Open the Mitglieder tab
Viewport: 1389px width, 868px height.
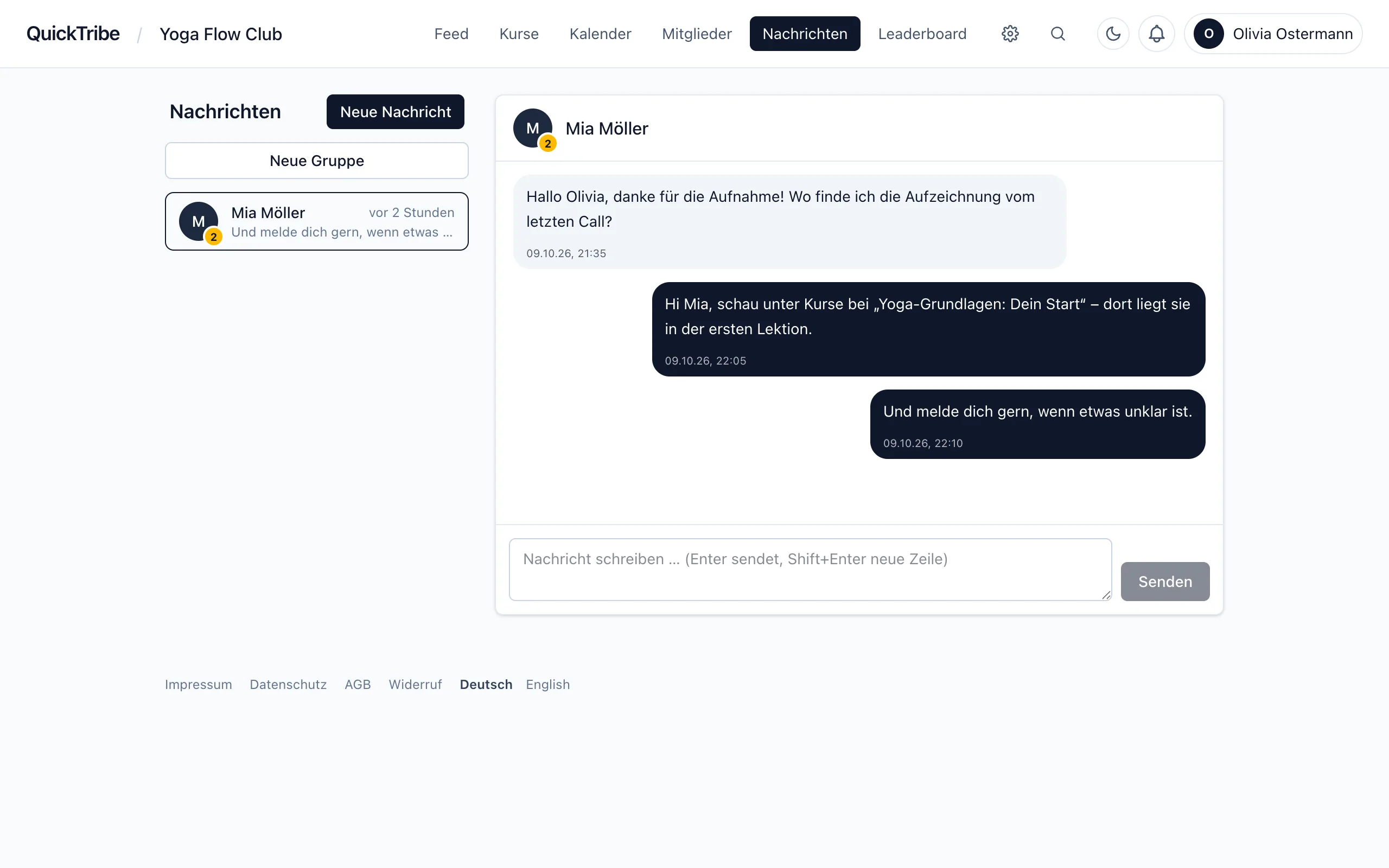coord(696,34)
